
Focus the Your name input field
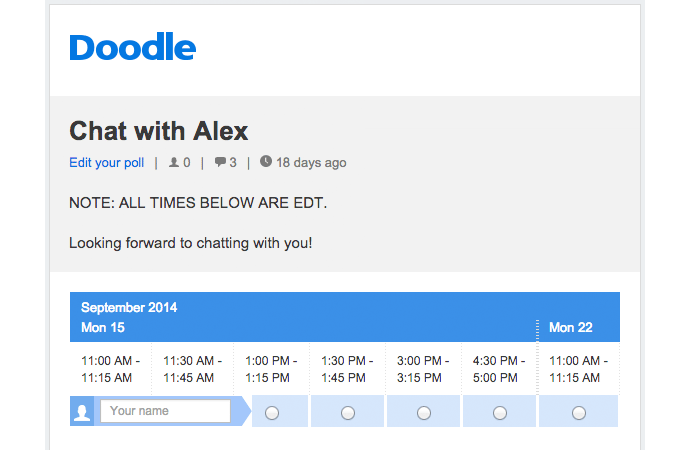165,411
